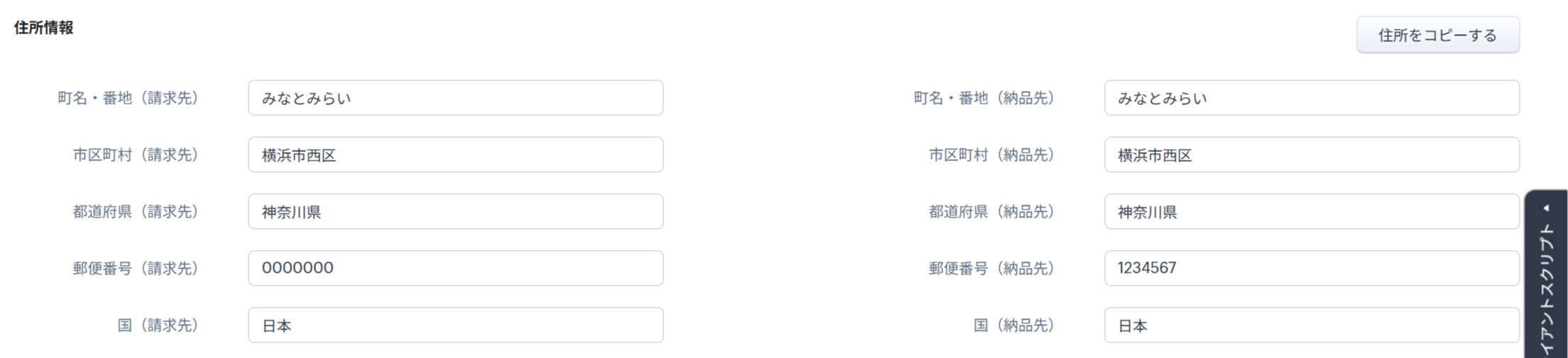Click the 市区町村（請求先） label text
Image resolution: width=1568 pixels, height=358 pixels.
coord(136,155)
